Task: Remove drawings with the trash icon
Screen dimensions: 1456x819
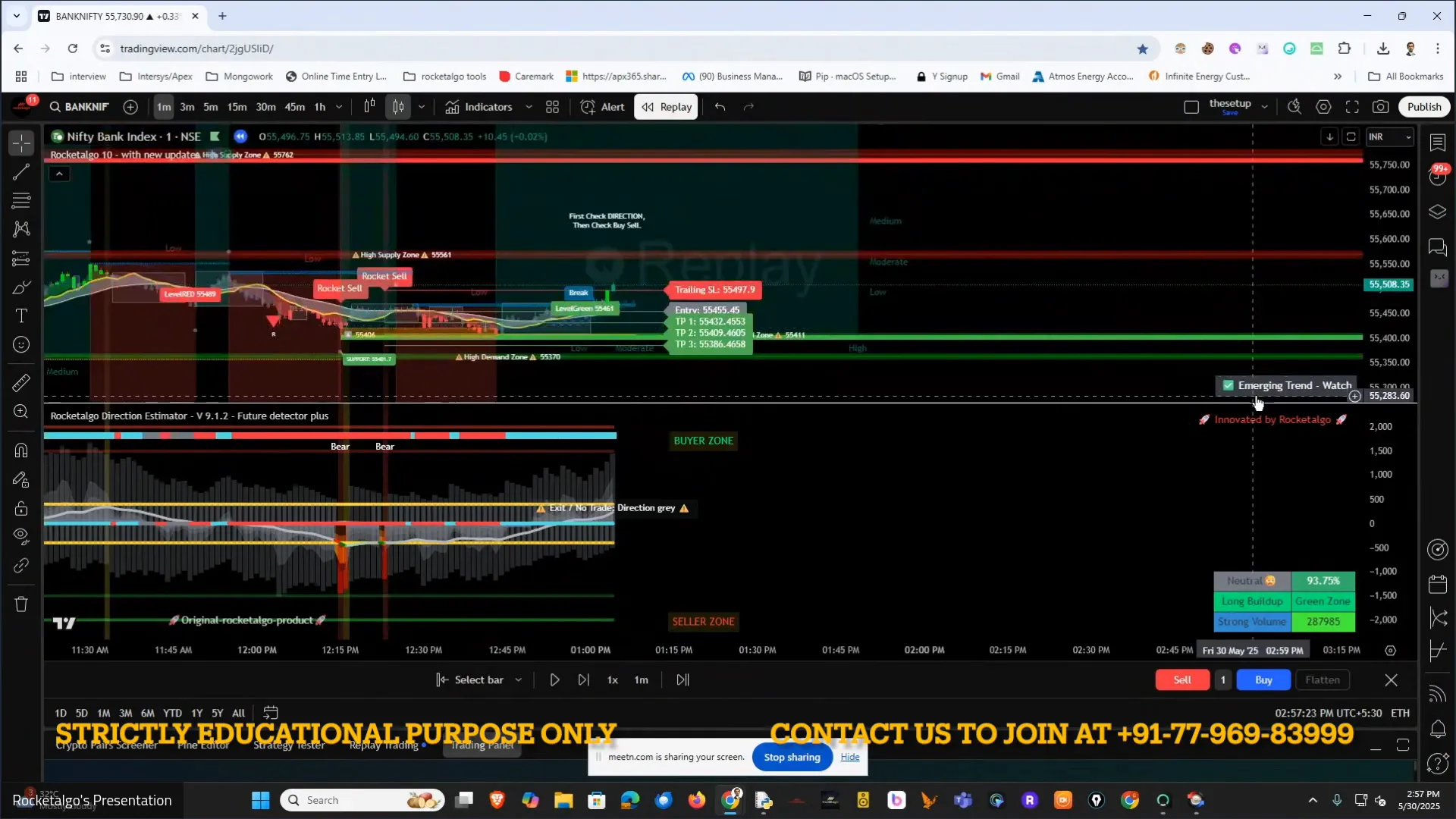Action: [x=21, y=604]
